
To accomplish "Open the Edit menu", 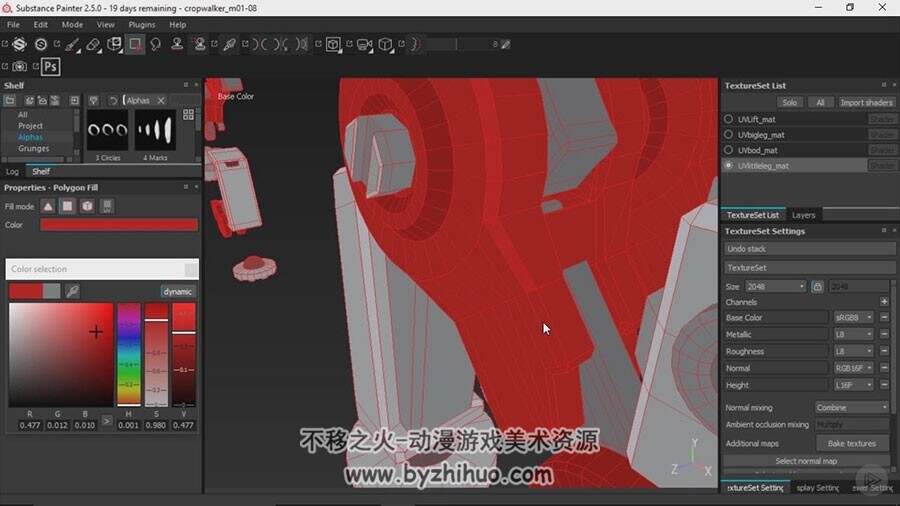I will click(40, 25).
